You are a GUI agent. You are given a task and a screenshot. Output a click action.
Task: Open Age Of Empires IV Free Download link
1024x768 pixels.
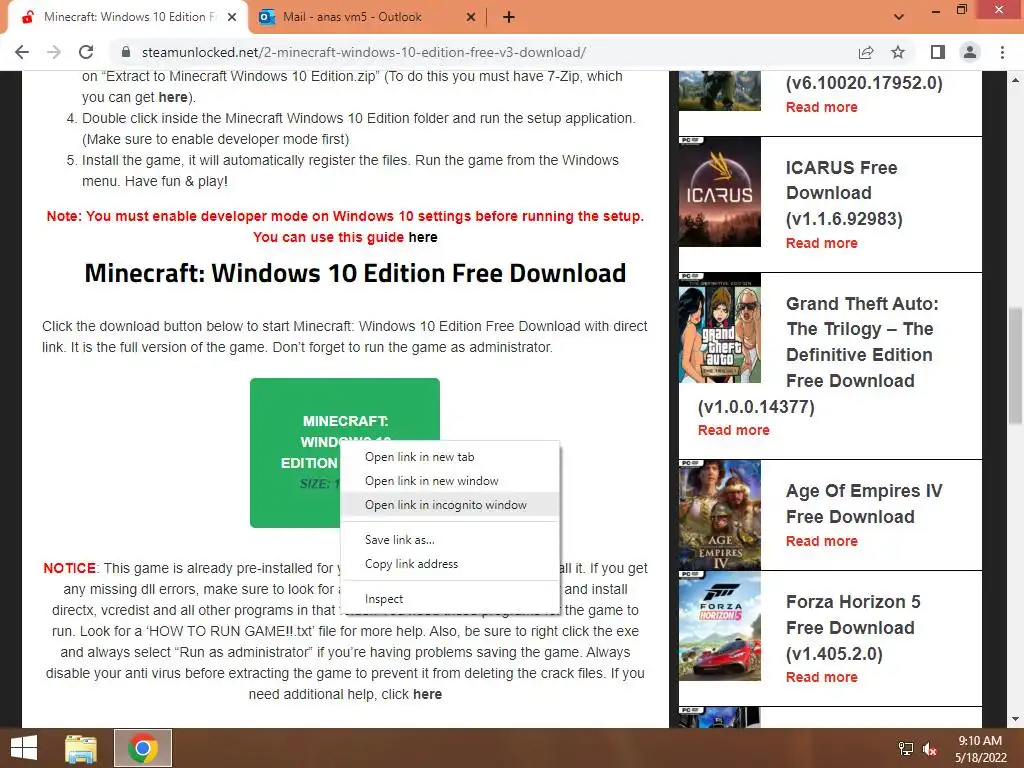[x=864, y=504]
